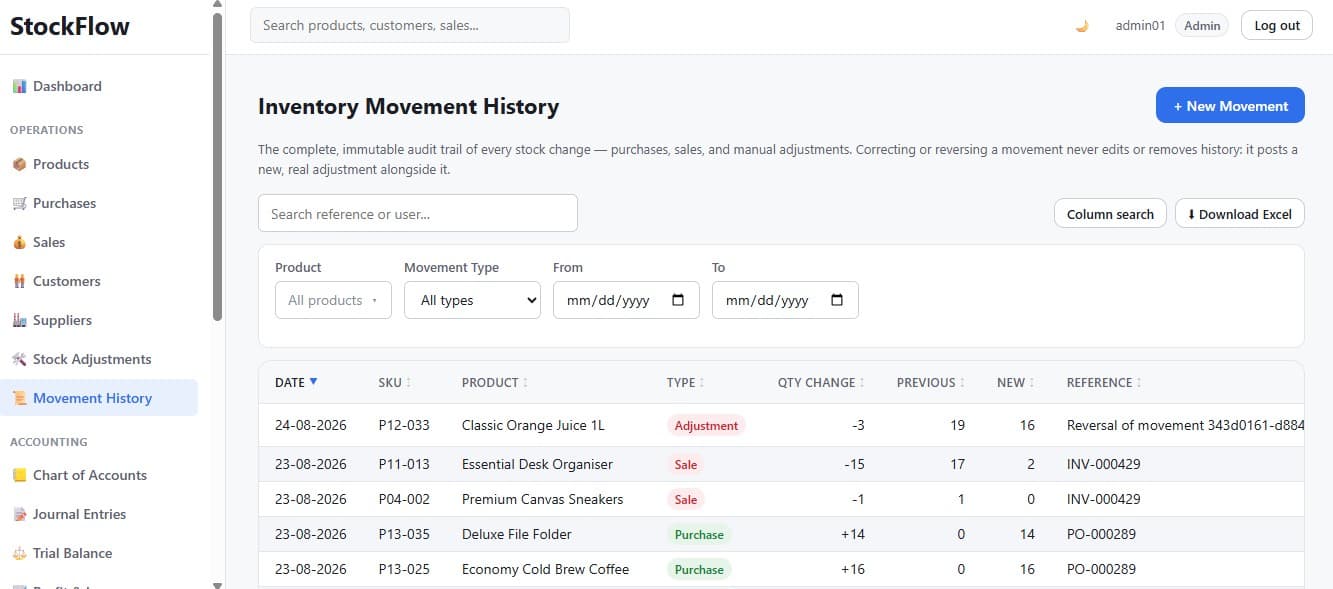Click the sidebar scroll up arrow
The height and width of the screenshot is (589, 1333).
(x=218, y=5)
